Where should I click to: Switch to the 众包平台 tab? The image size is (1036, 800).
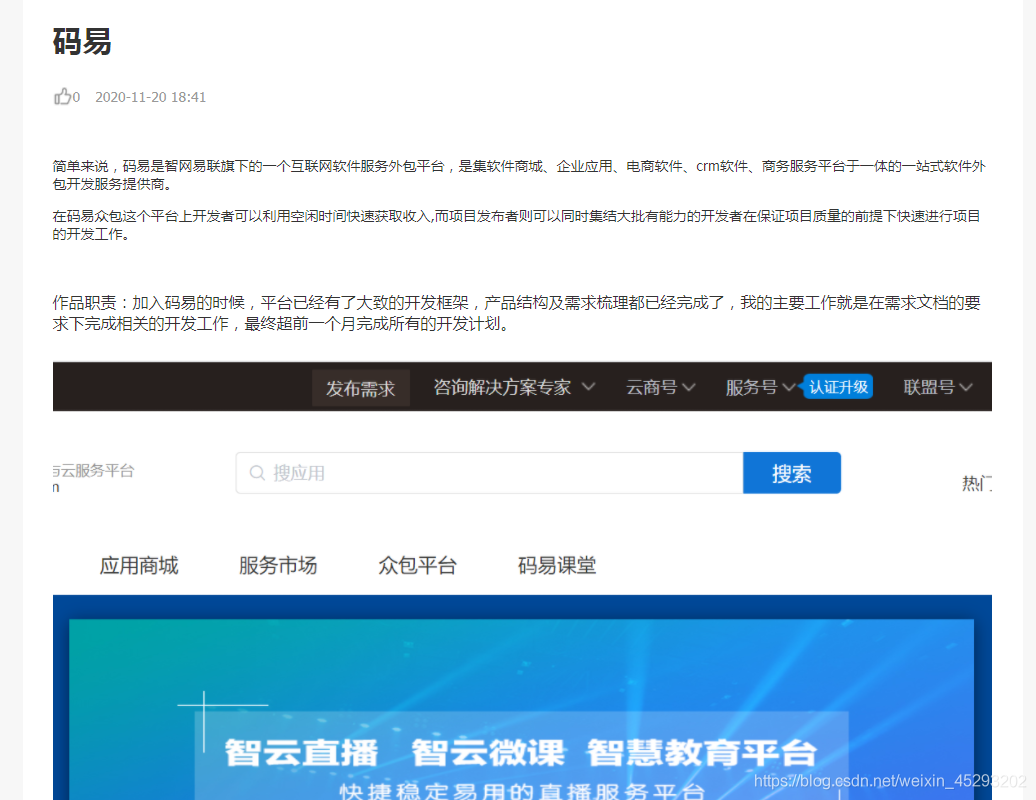(418, 565)
